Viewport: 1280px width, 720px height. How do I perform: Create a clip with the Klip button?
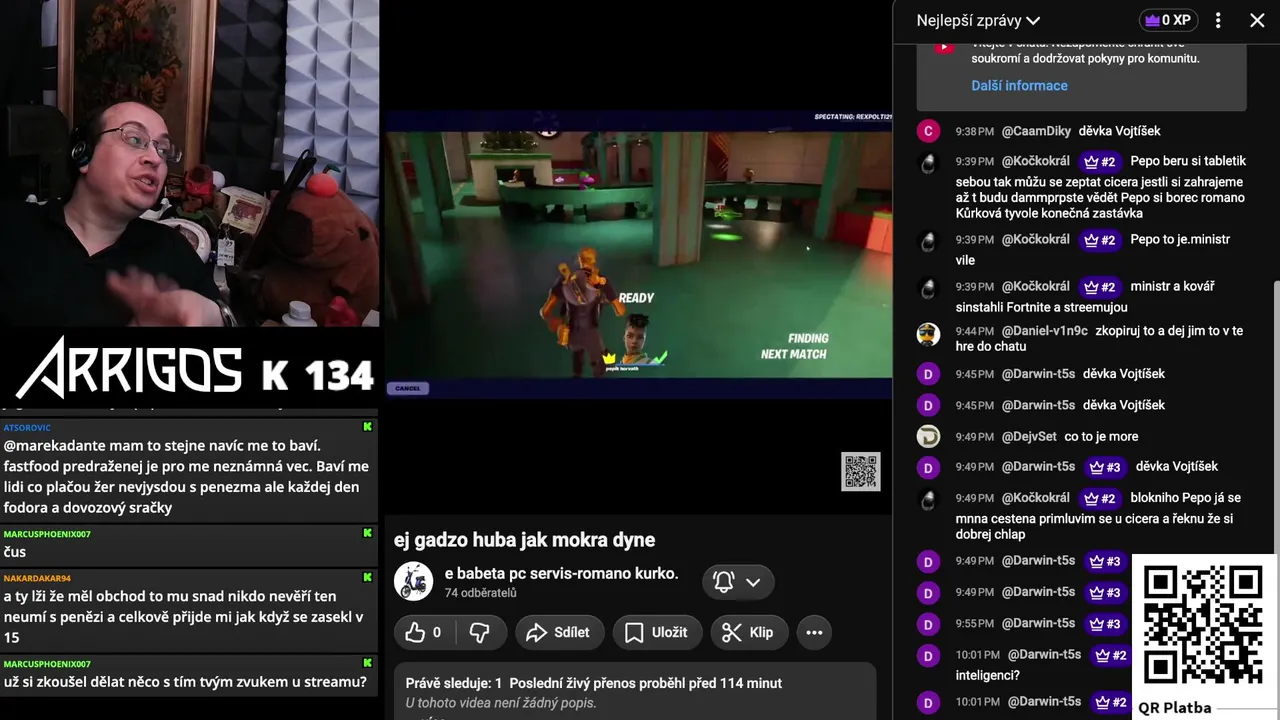[x=747, y=632]
